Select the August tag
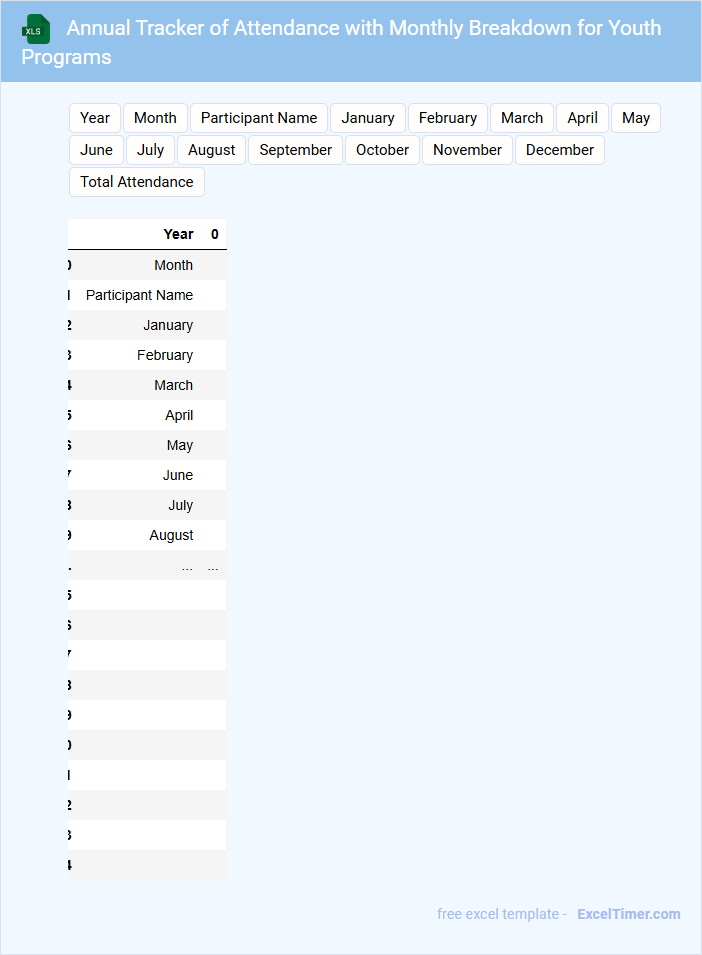The height and width of the screenshot is (955, 702). tap(212, 150)
